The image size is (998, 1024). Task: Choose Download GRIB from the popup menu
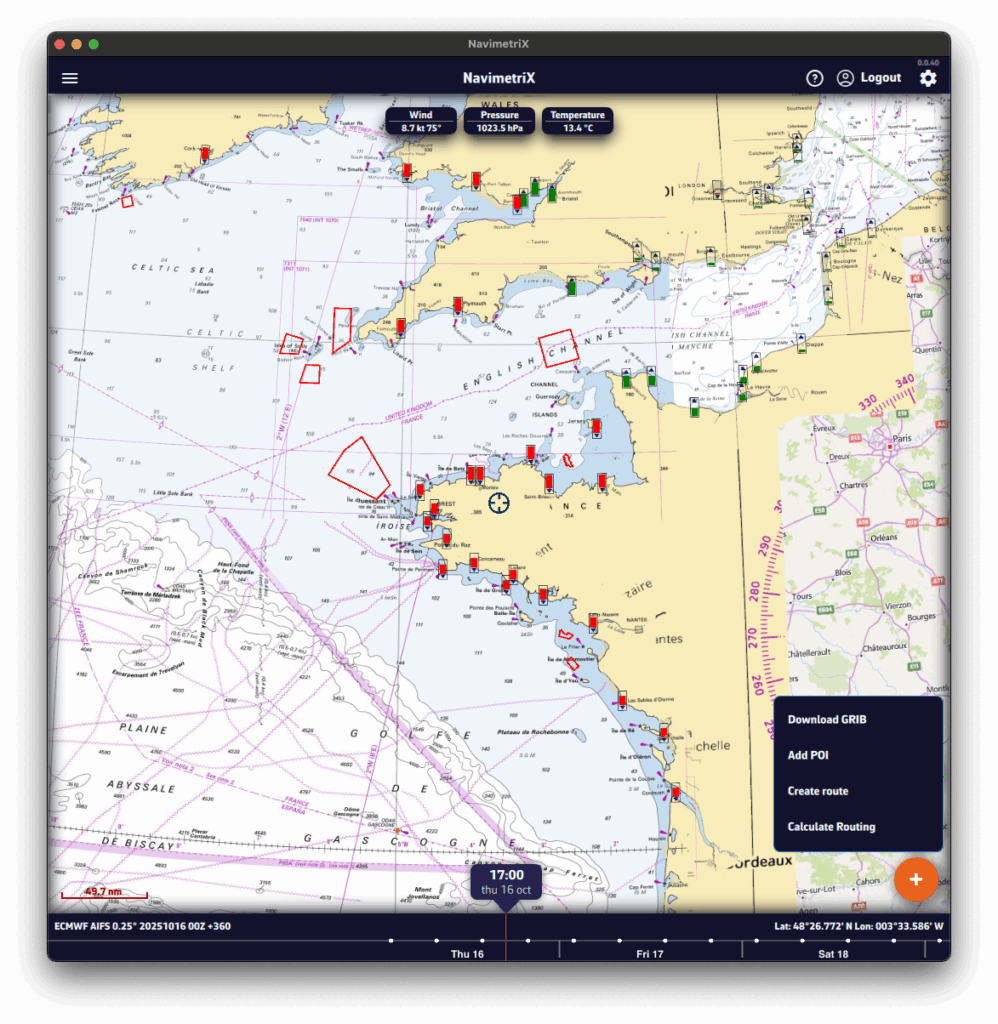pyautogui.click(x=827, y=720)
